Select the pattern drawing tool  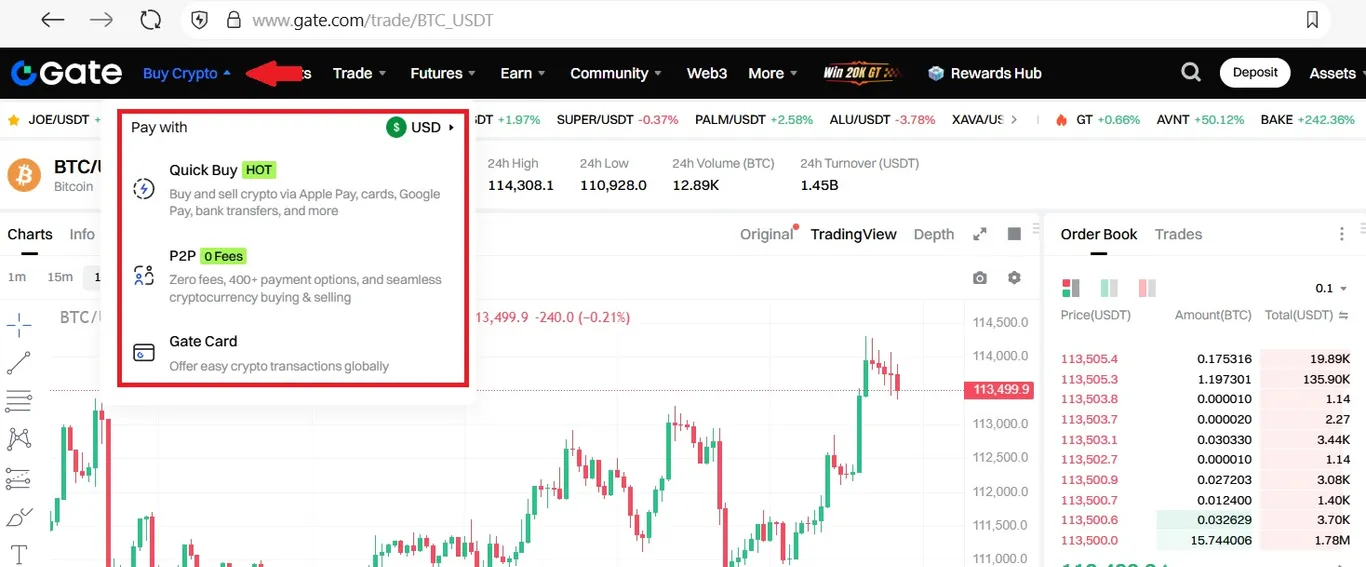19,439
